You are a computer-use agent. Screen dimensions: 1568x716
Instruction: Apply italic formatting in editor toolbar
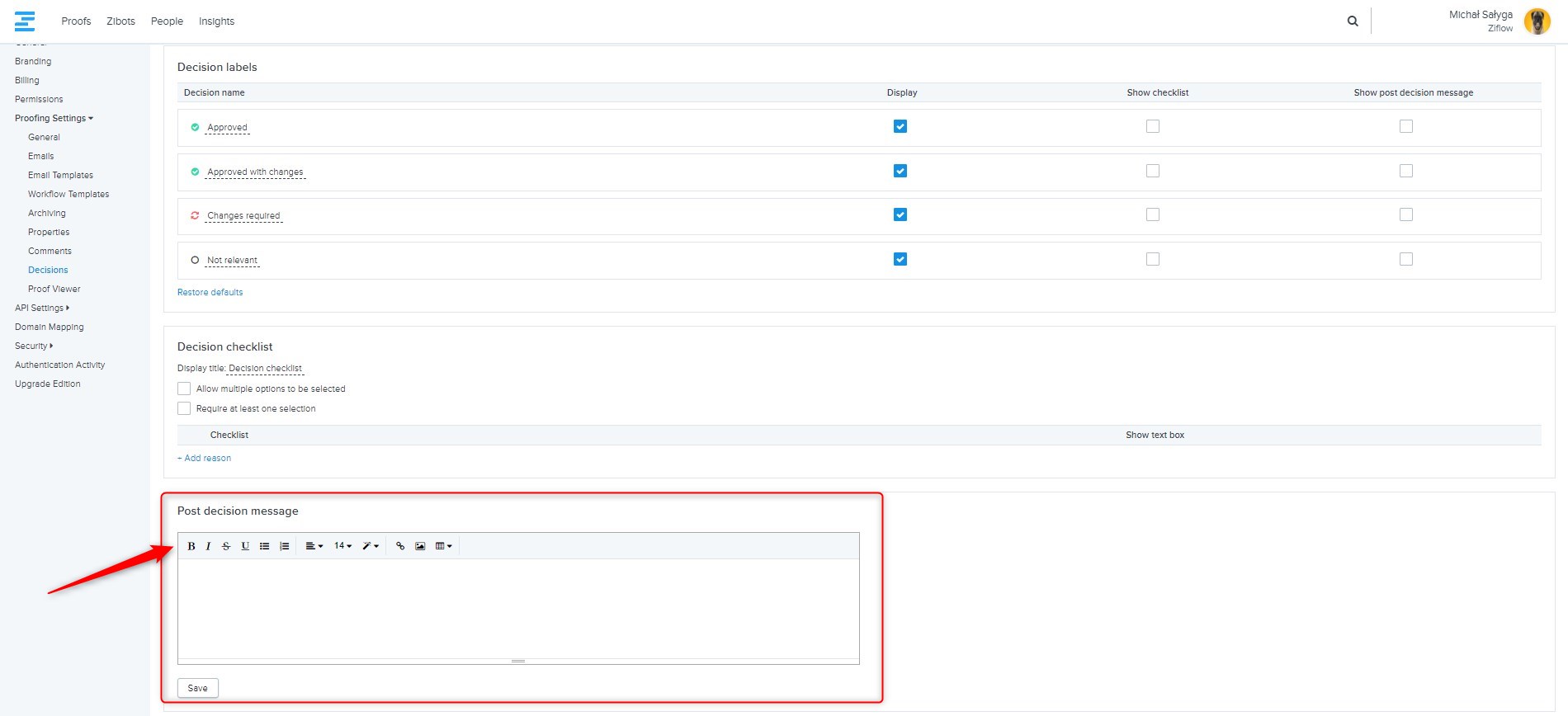(208, 546)
